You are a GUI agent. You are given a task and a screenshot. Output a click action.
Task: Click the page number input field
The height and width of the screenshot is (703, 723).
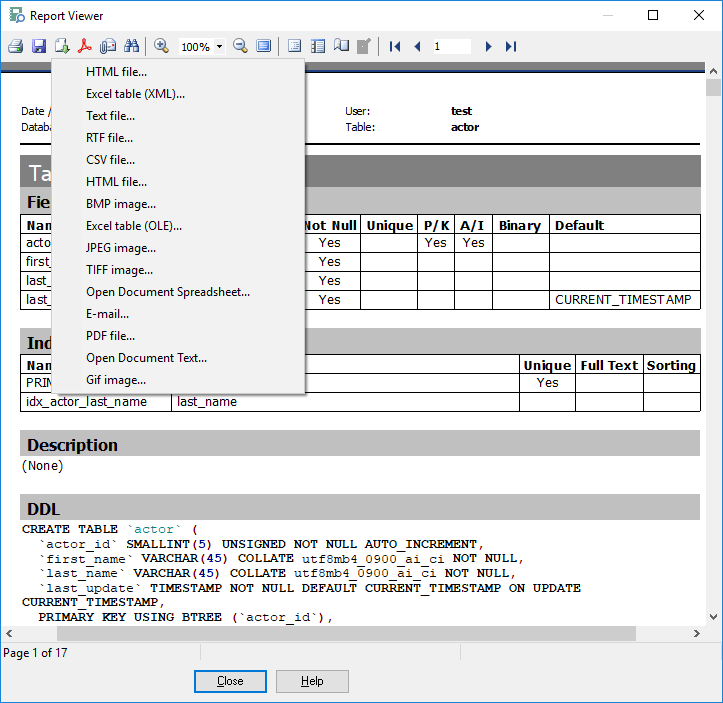click(x=451, y=46)
